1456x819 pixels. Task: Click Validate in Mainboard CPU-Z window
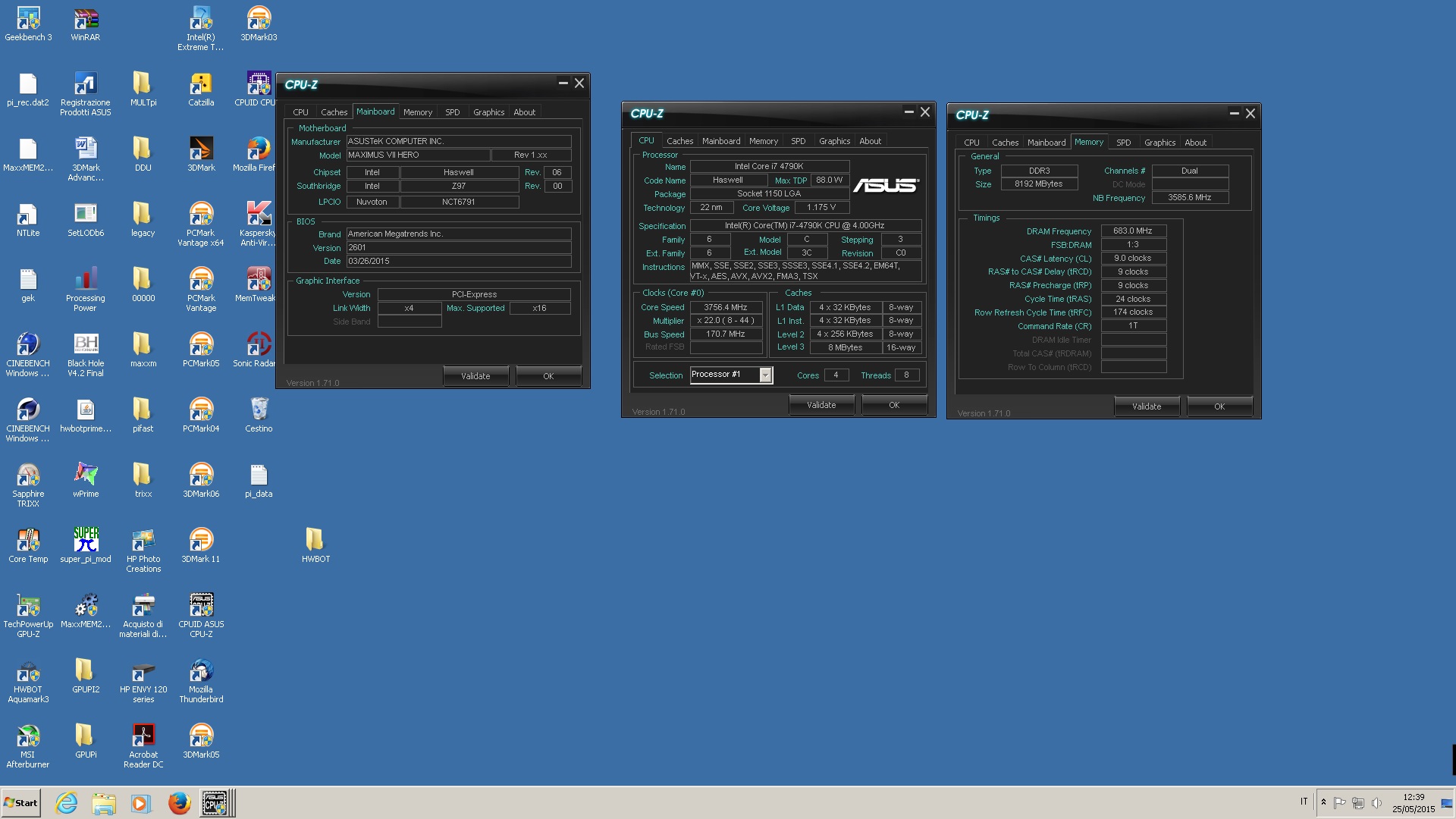click(x=475, y=376)
